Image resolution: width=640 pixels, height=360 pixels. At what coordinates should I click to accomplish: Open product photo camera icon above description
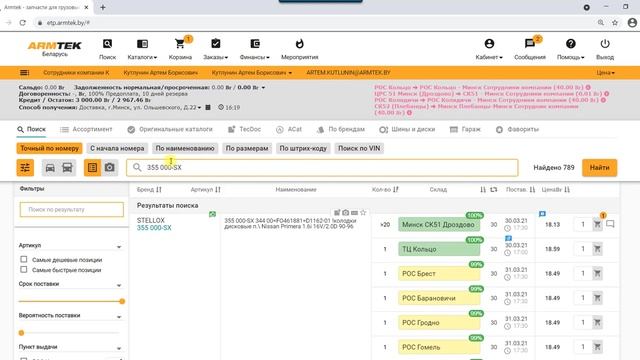tap(346, 212)
